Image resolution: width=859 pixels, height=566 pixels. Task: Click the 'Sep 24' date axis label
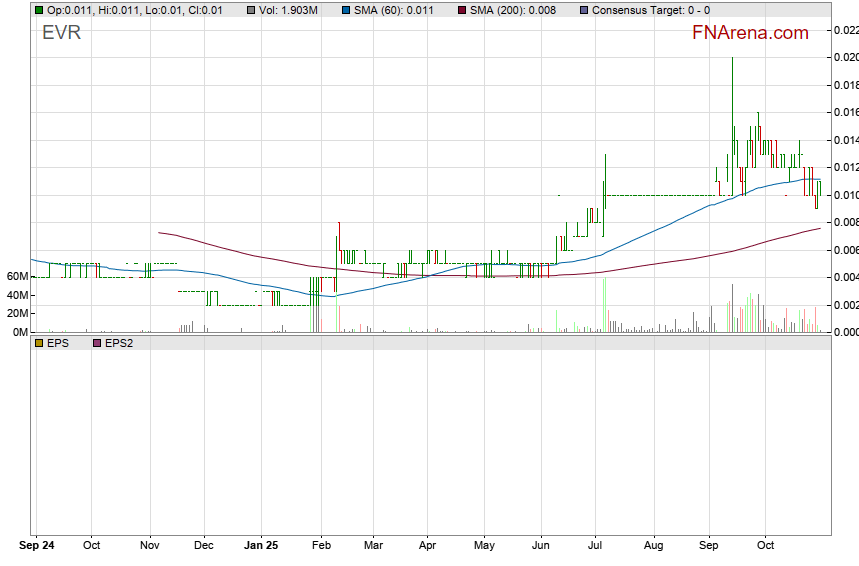[x=36, y=546]
